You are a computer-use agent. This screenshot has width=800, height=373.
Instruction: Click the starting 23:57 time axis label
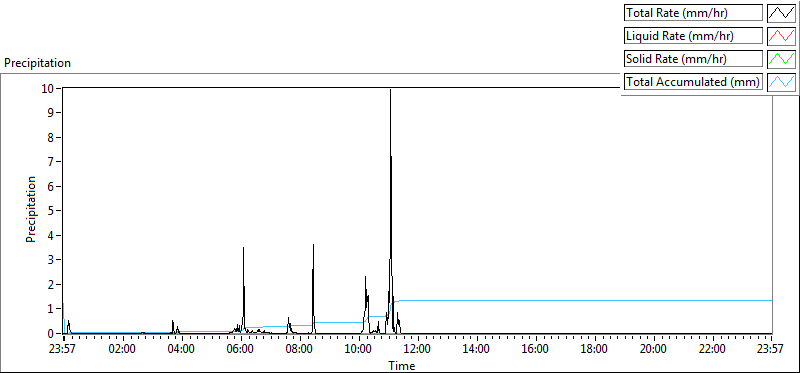63,350
